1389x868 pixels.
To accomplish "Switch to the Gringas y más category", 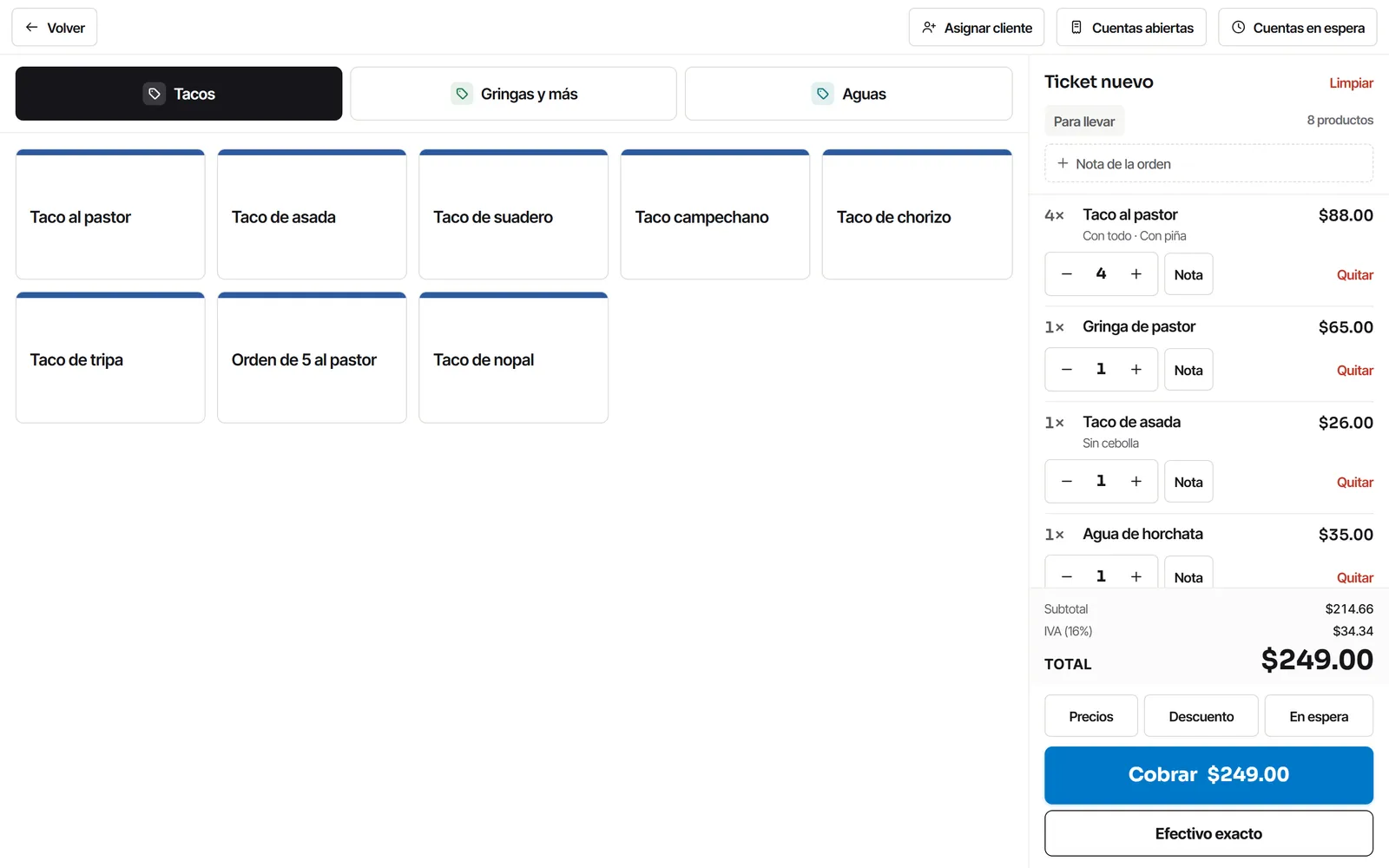I will point(513,94).
